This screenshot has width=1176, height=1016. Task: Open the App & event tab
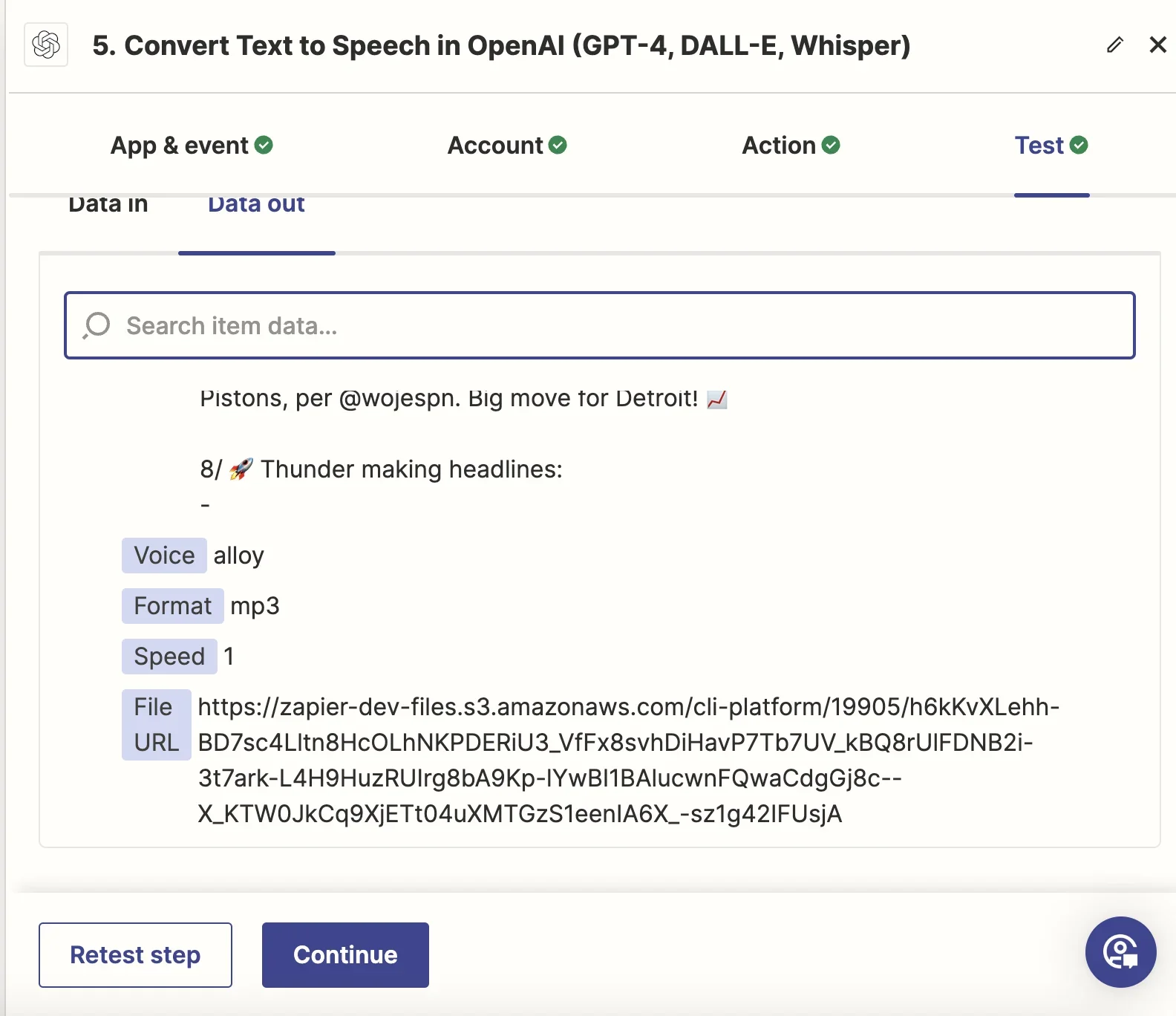(192, 145)
